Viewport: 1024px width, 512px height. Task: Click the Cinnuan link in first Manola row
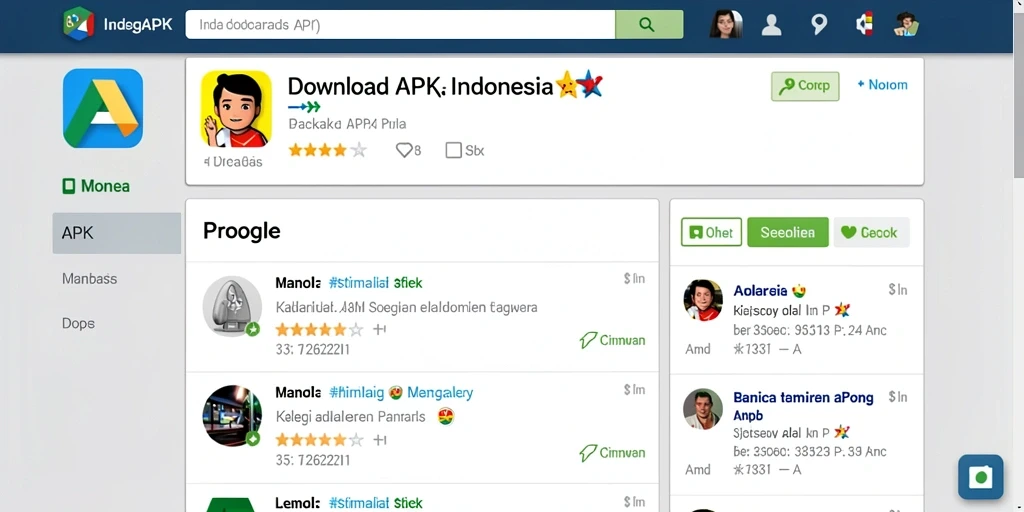tap(612, 340)
